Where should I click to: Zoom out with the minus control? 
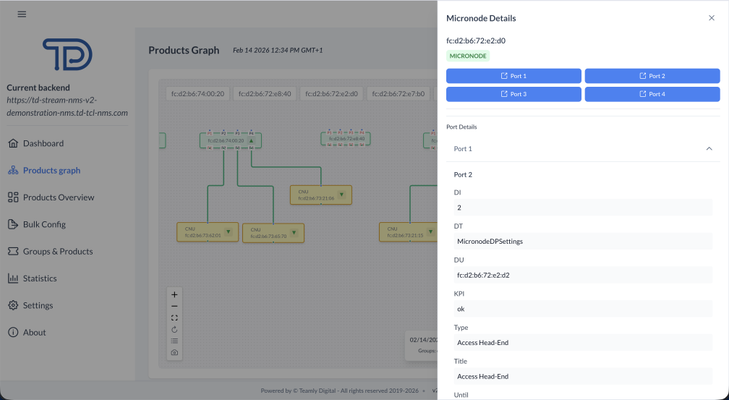174,307
